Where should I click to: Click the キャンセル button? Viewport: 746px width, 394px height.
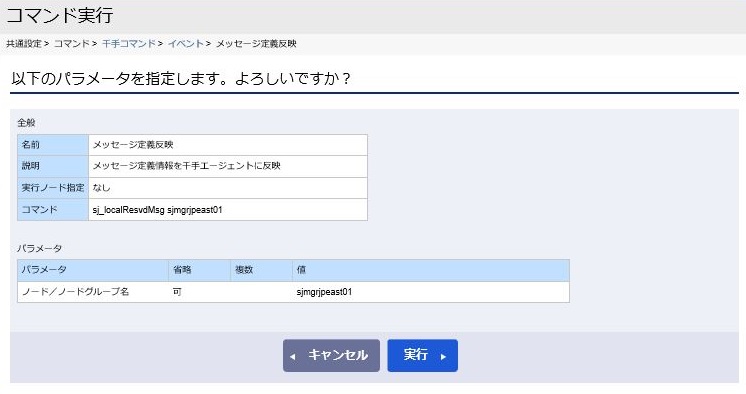[x=331, y=355]
